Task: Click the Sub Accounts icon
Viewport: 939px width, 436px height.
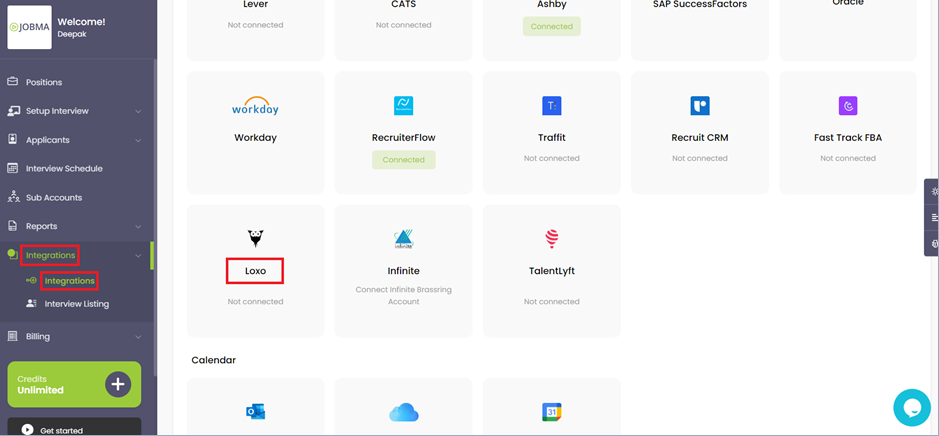Action: 13,197
